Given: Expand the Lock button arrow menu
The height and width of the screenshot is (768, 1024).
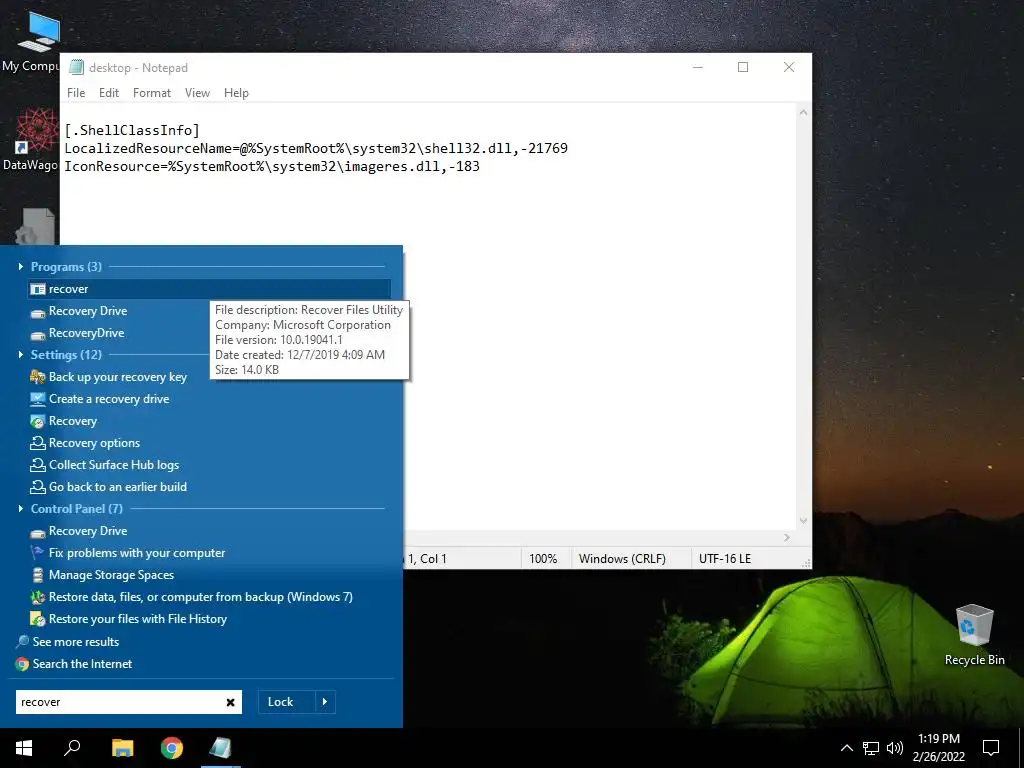Looking at the screenshot, I should (325, 702).
